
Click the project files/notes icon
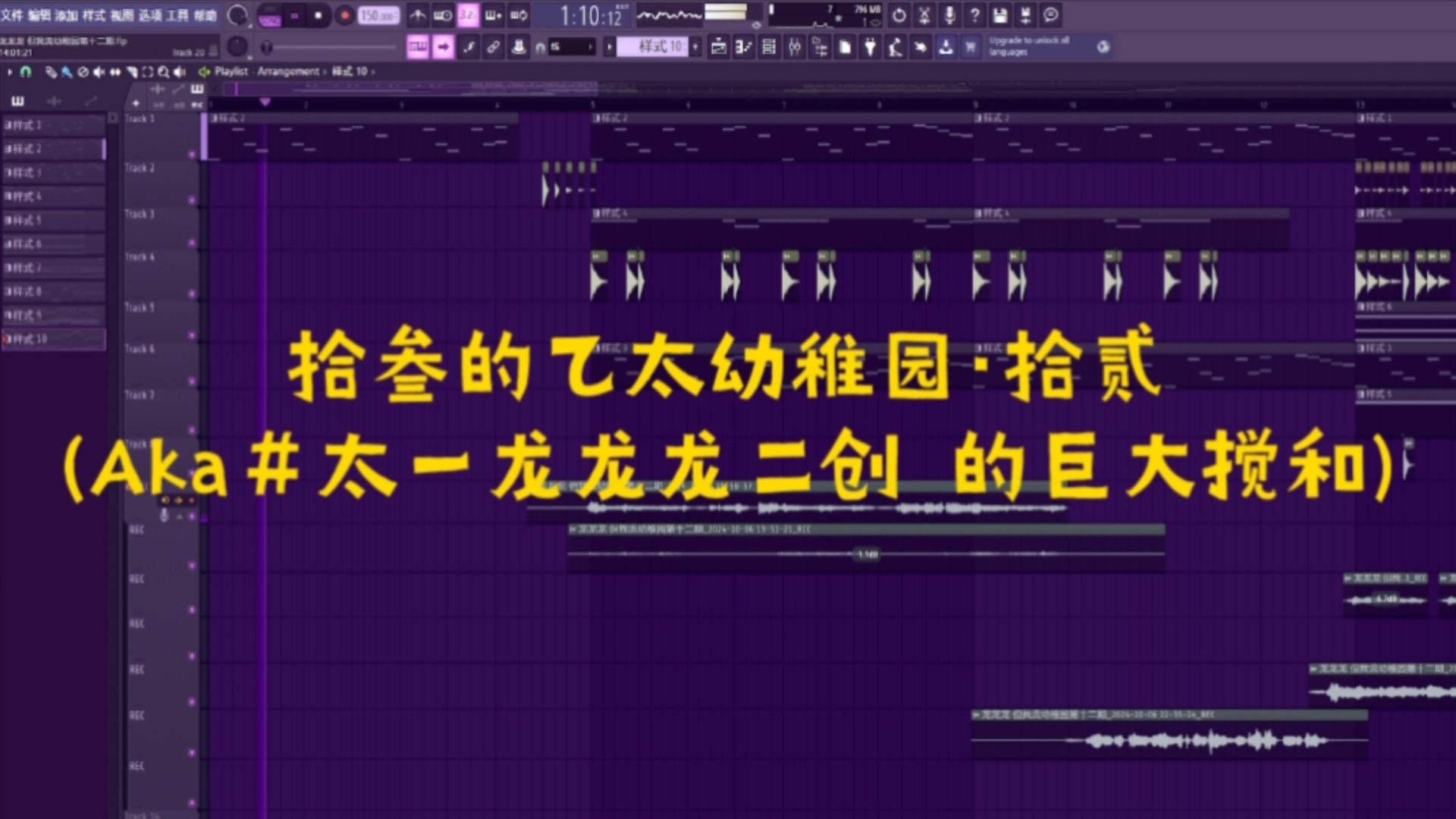click(x=845, y=48)
